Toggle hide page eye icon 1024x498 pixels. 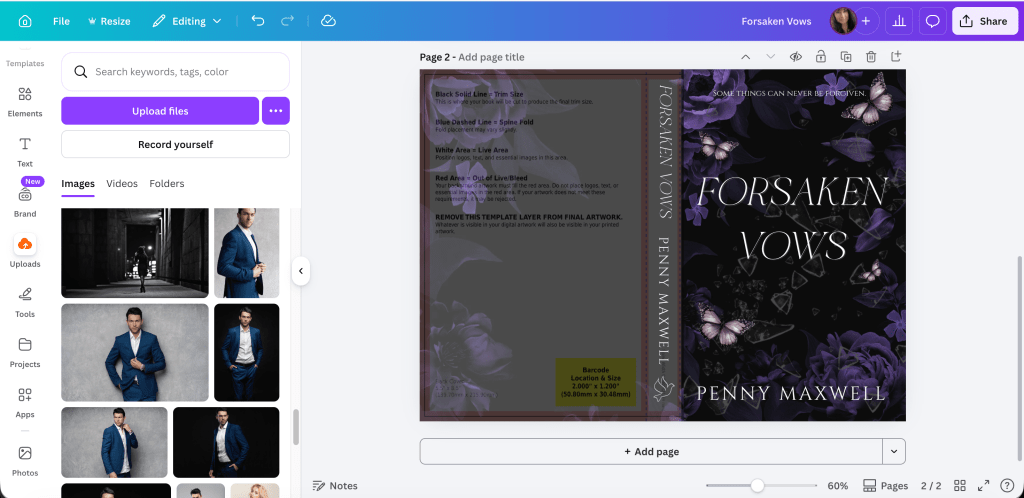click(x=795, y=57)
